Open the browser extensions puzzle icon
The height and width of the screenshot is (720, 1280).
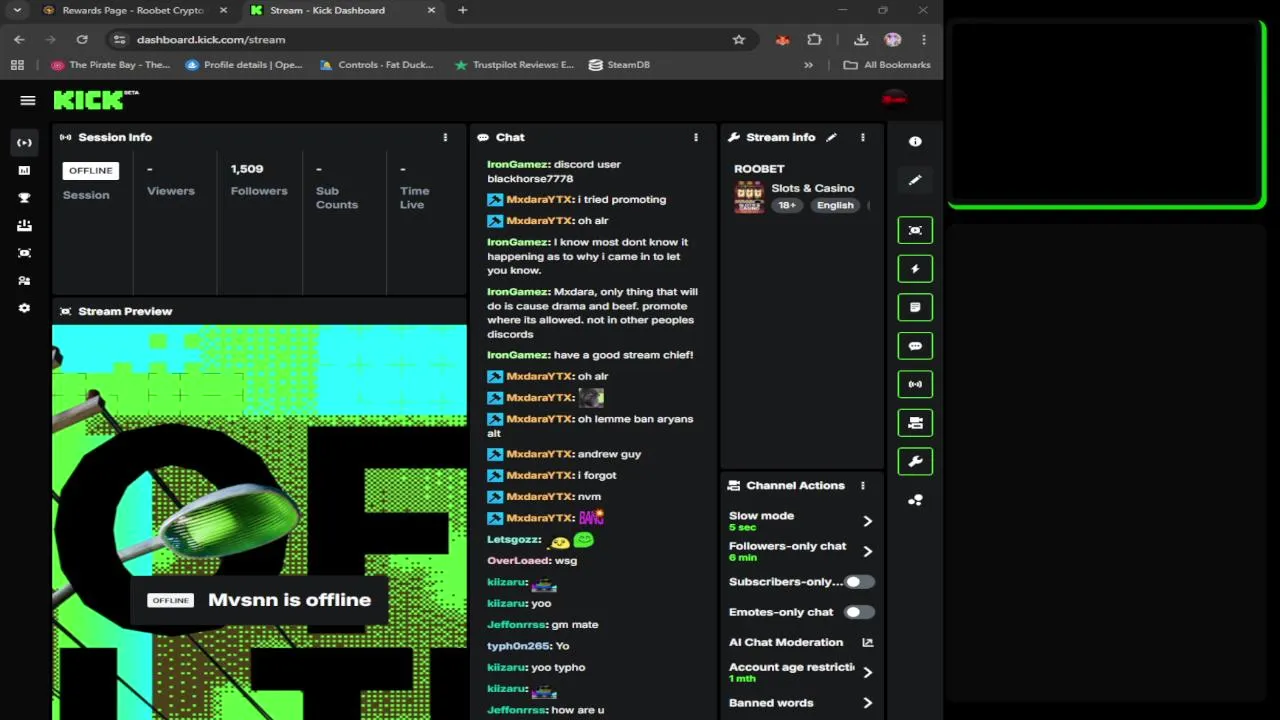coord(814,39)
